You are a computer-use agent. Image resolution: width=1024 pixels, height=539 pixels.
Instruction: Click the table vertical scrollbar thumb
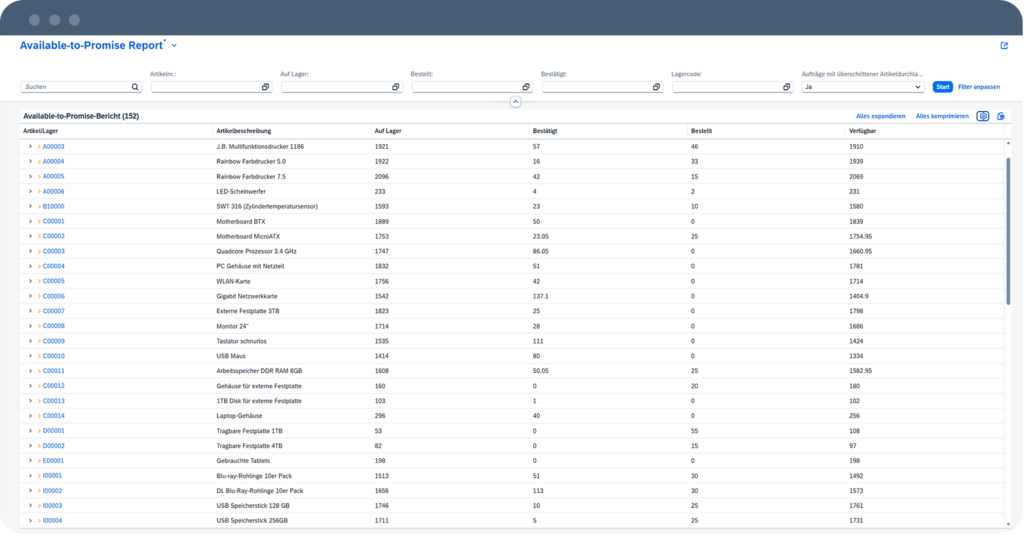tap(1008, 230)
